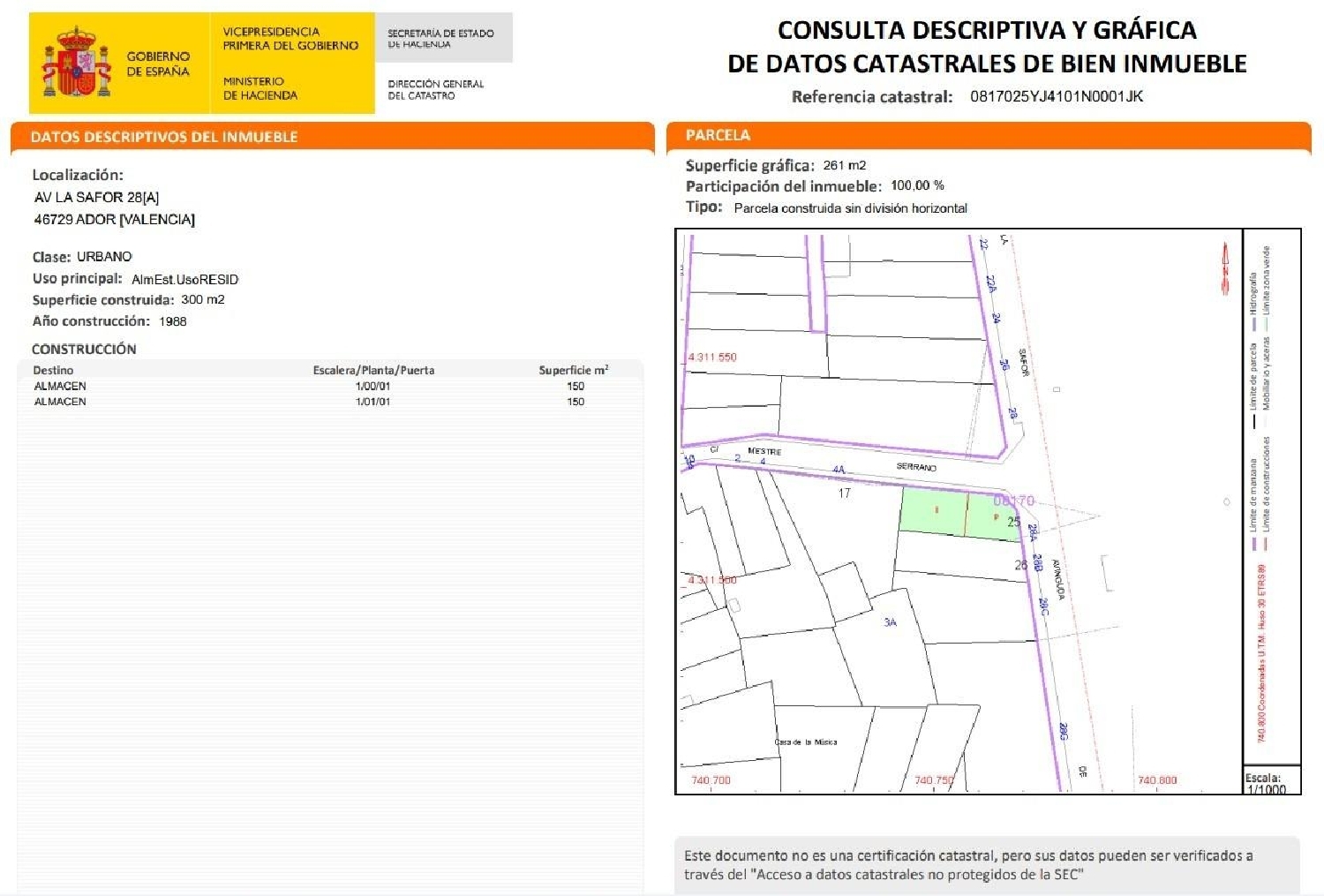This screenshot has height=896, width=1324.
Task: Expand the CONSTRUCCIÓN table section
Action: [x=84, y=349]
